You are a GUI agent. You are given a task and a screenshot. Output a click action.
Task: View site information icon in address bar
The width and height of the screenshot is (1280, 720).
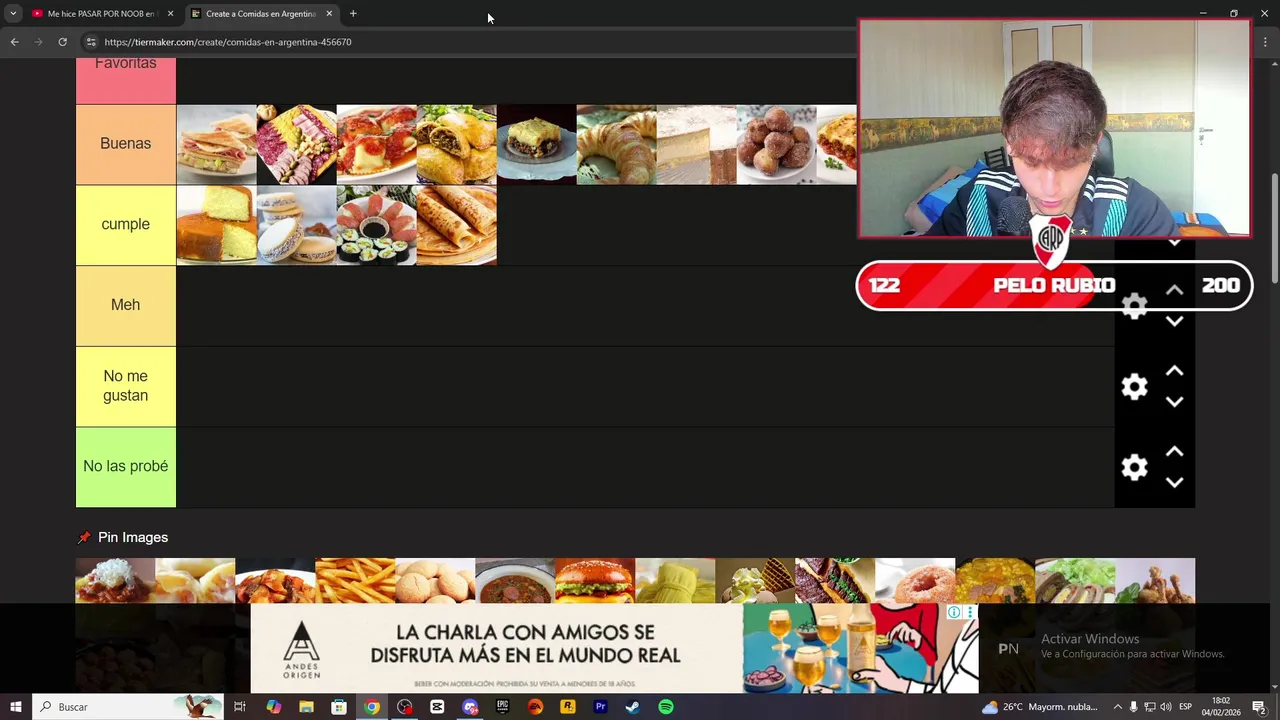point(91,42)
